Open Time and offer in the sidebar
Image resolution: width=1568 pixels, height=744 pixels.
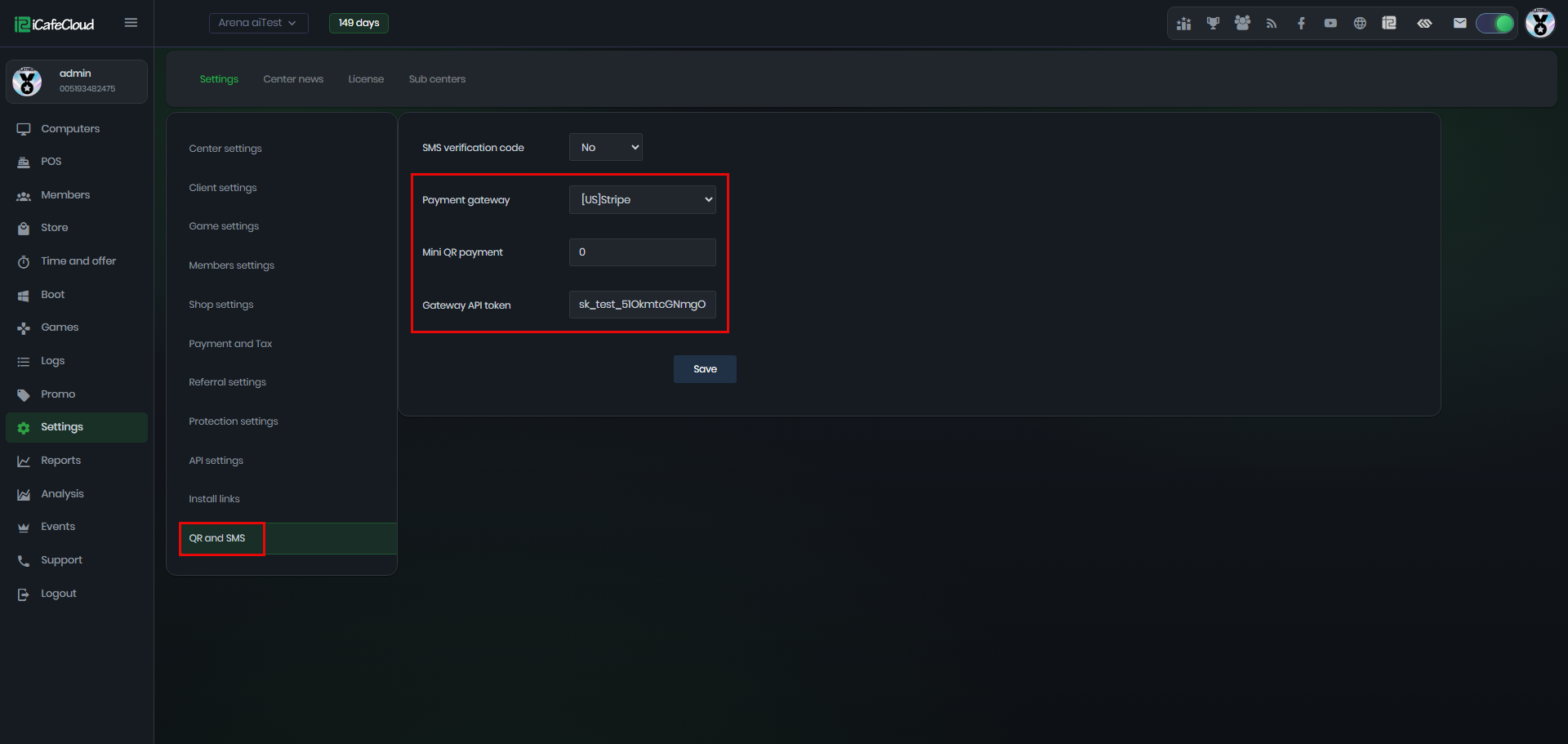[x=77, y=261]
